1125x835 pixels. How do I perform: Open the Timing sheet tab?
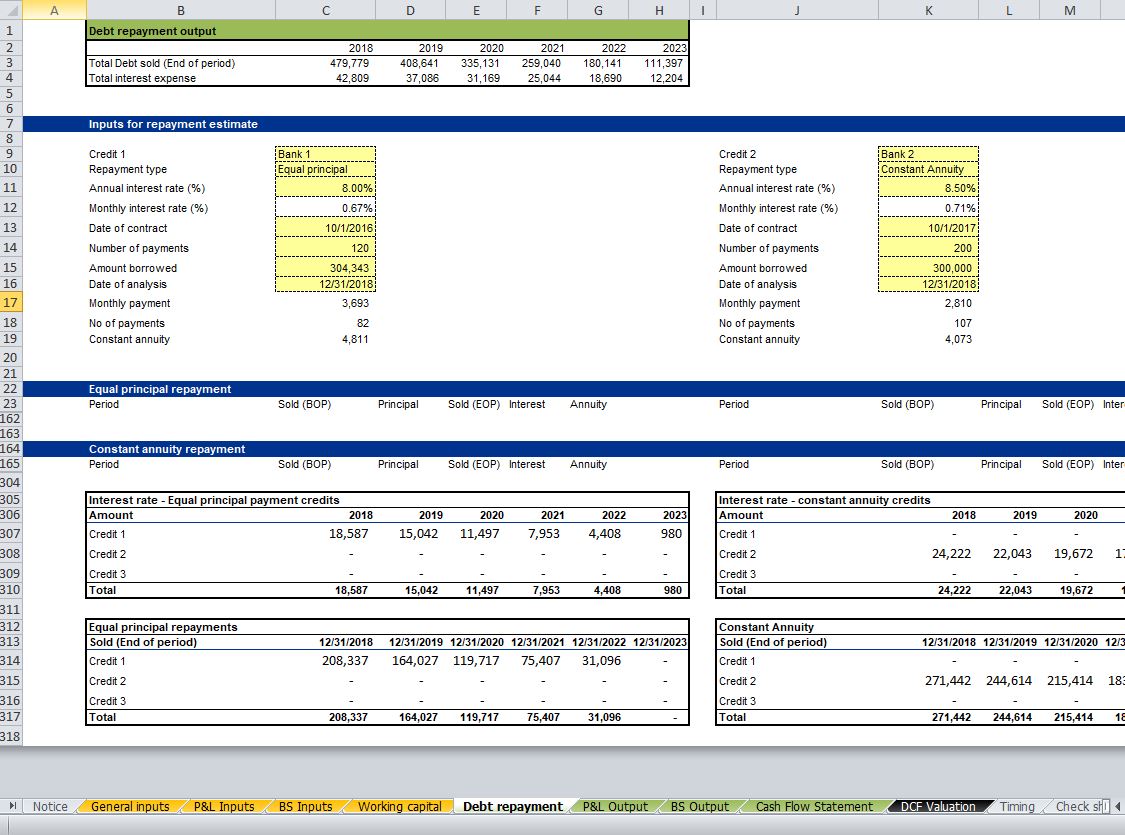[1017, 806]
